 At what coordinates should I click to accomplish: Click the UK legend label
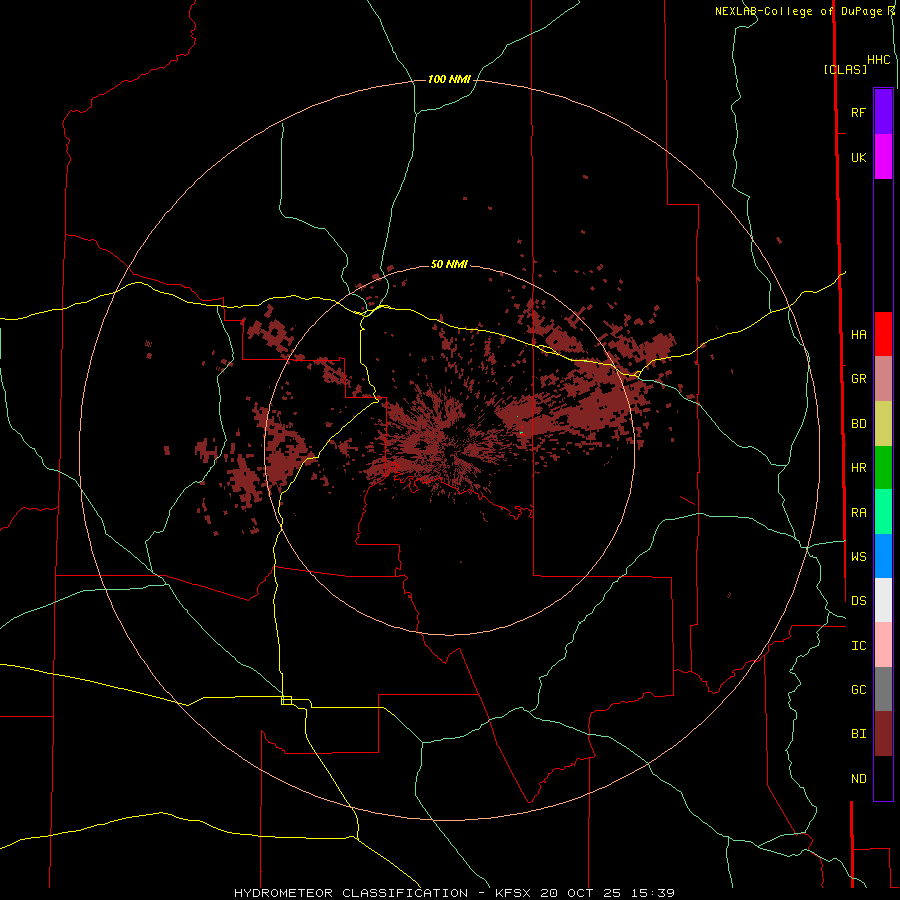click(858, 157)
